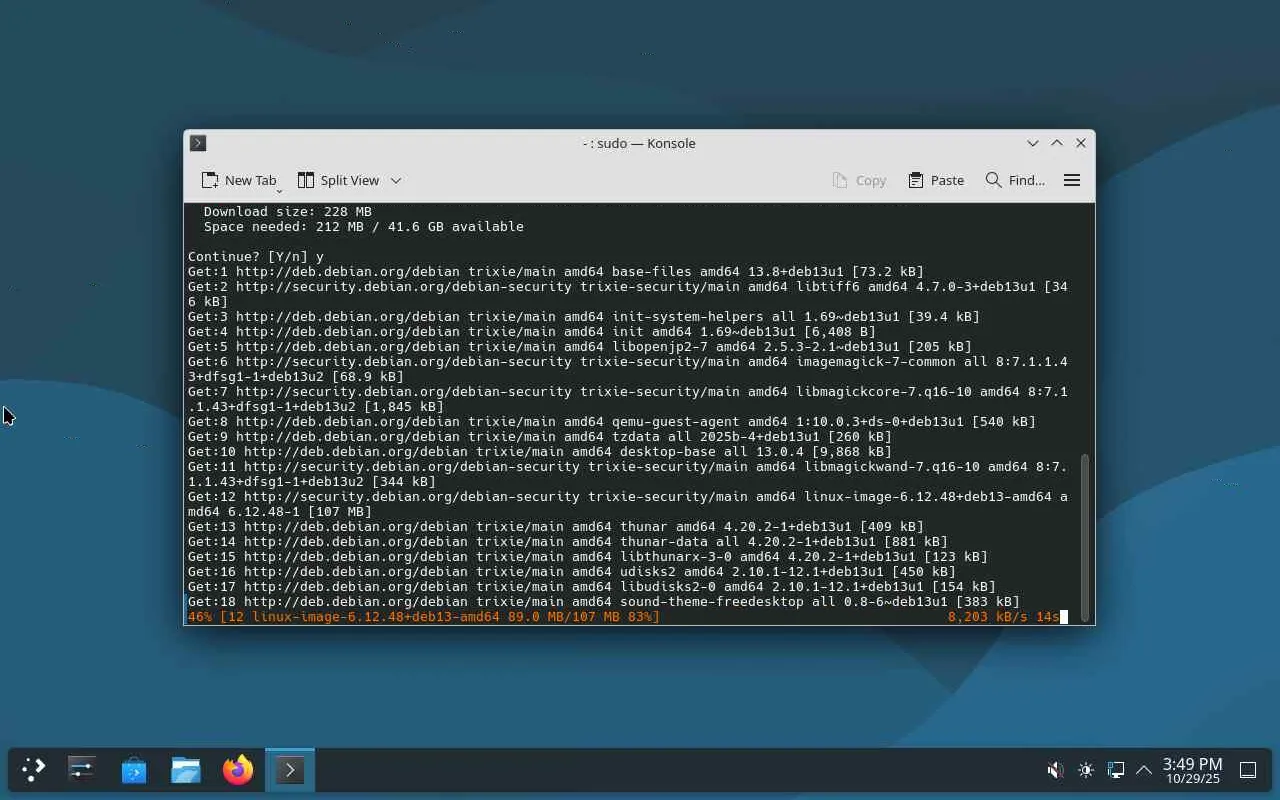Click the Get:4 init amd64 line
Image resolution: width=1280 pixels, height=800 pixels.
click(x=532, y=332)
